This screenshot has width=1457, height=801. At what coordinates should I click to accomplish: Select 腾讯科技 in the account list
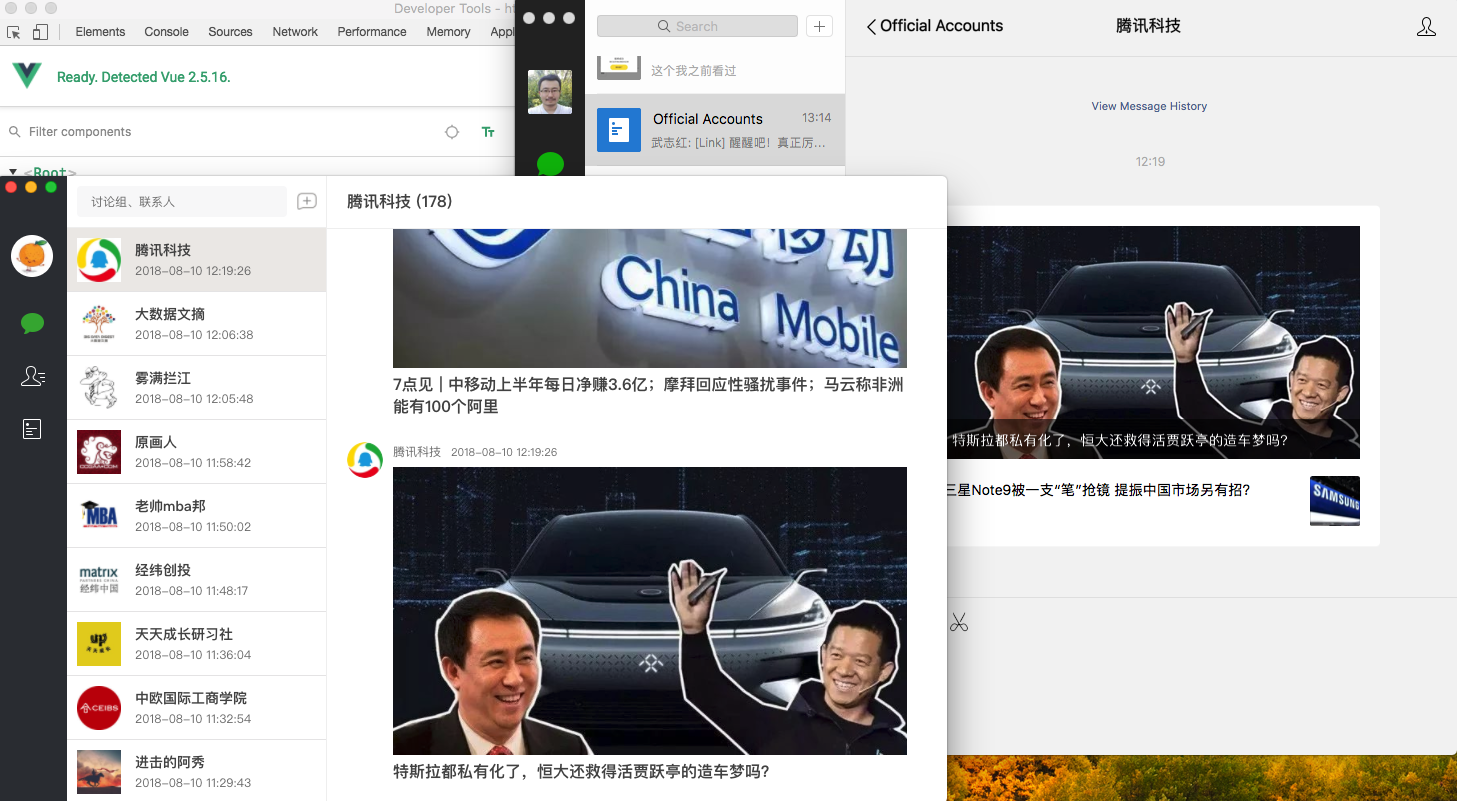click(197, 260)
